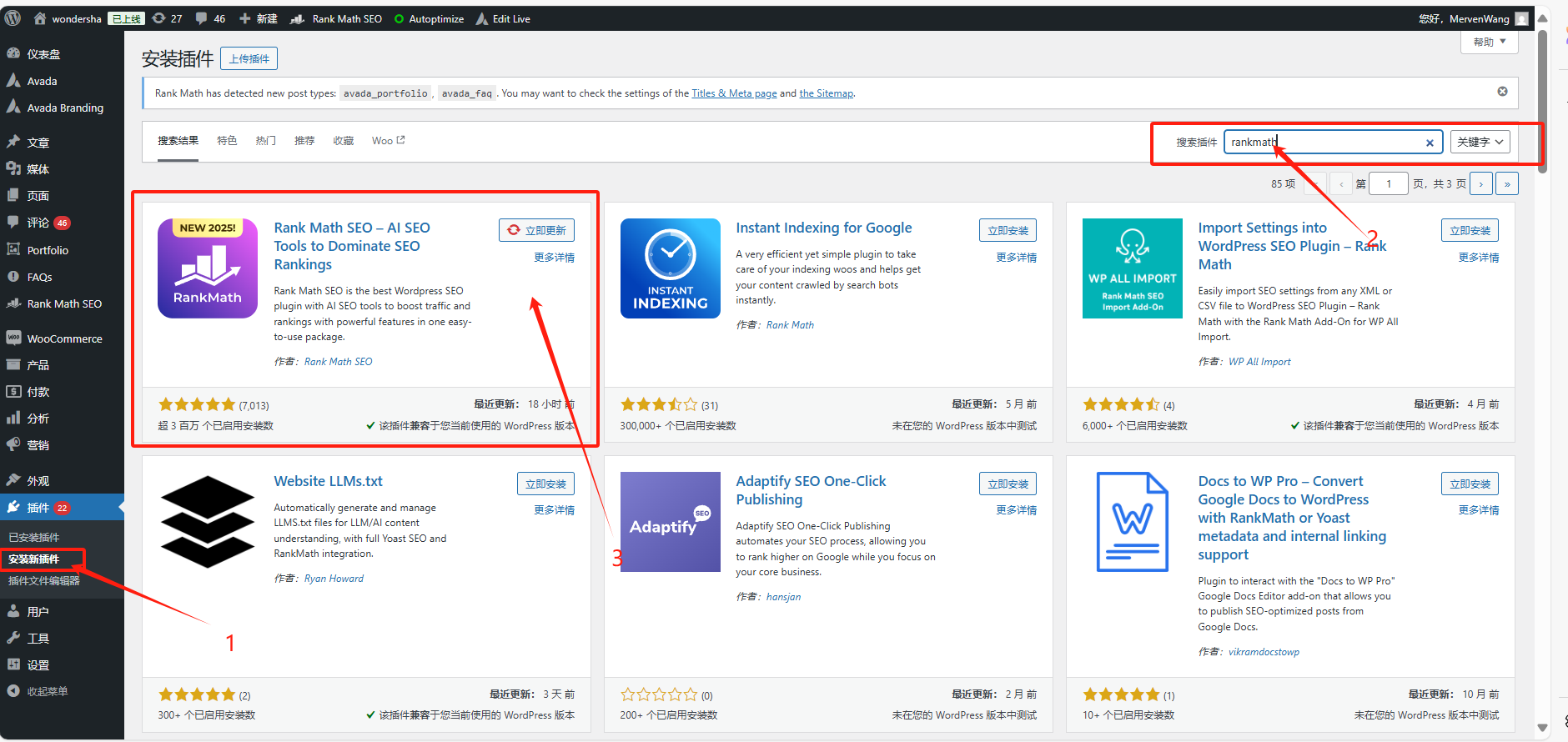Install Adaptify SEO One-Click Publishing
1568x742 pixels.
[x=1008, y=484]
